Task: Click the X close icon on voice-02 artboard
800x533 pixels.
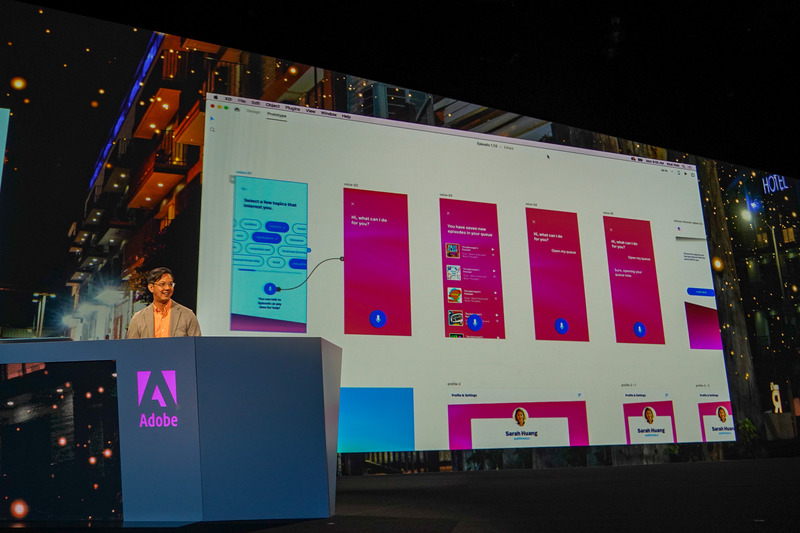Action: click(x=353, y=204)
